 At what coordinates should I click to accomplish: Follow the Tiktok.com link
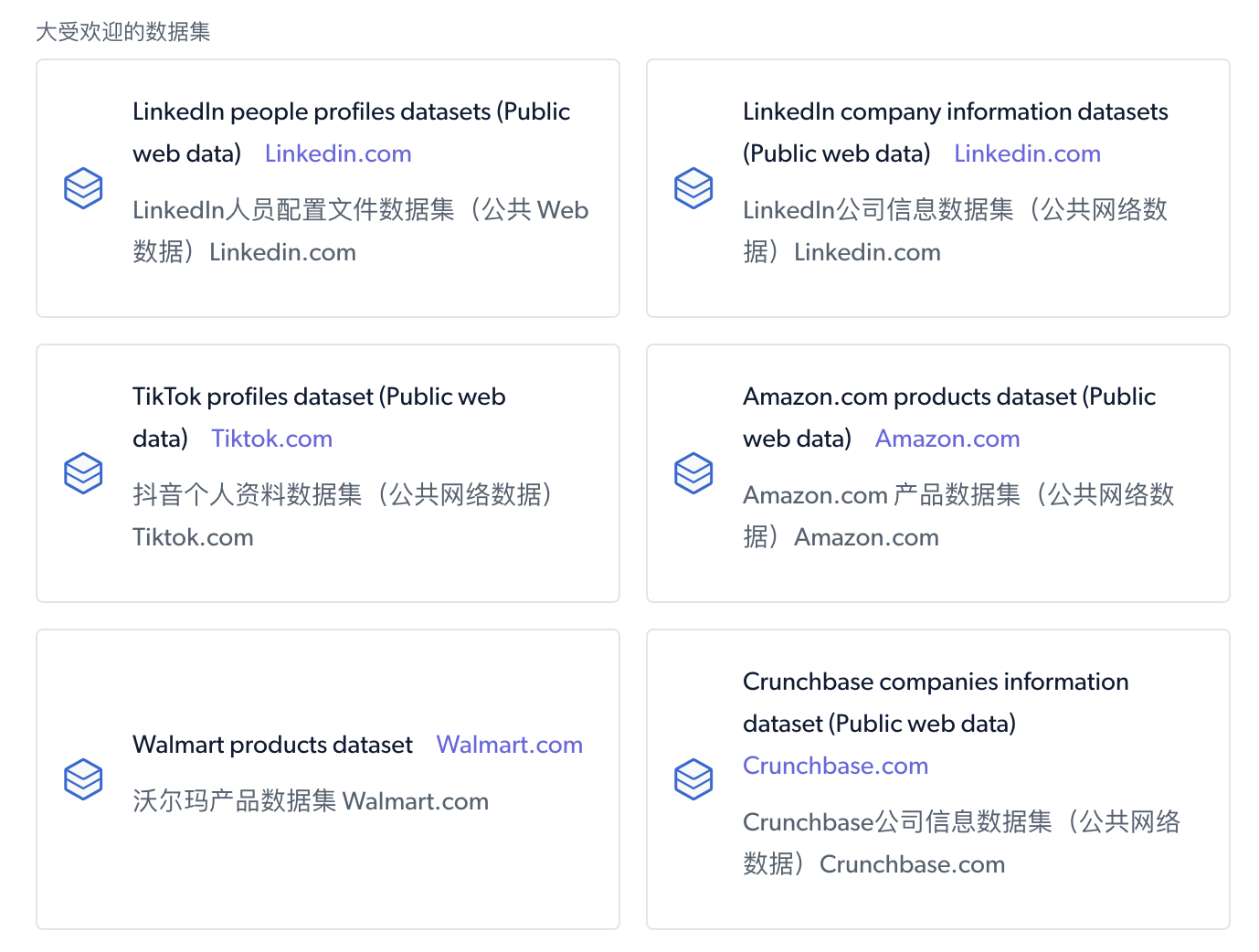pos(272,439)
